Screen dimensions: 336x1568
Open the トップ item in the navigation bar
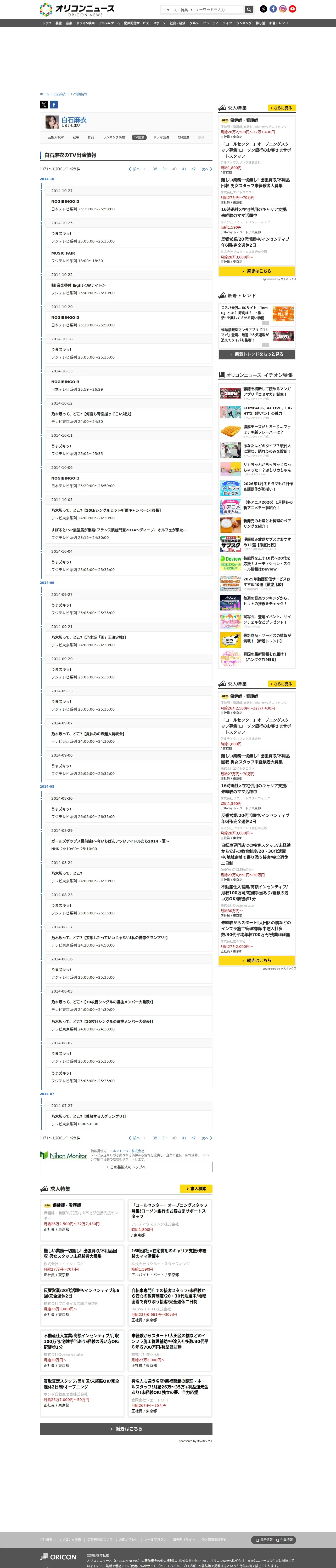46,23
